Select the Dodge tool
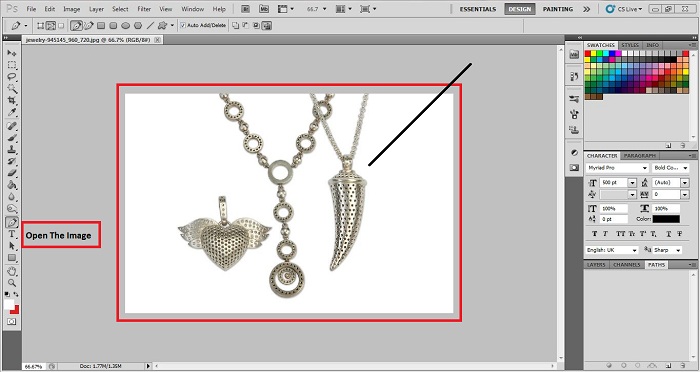The height and width of the screenshot is (372, 700). point(12,208)
